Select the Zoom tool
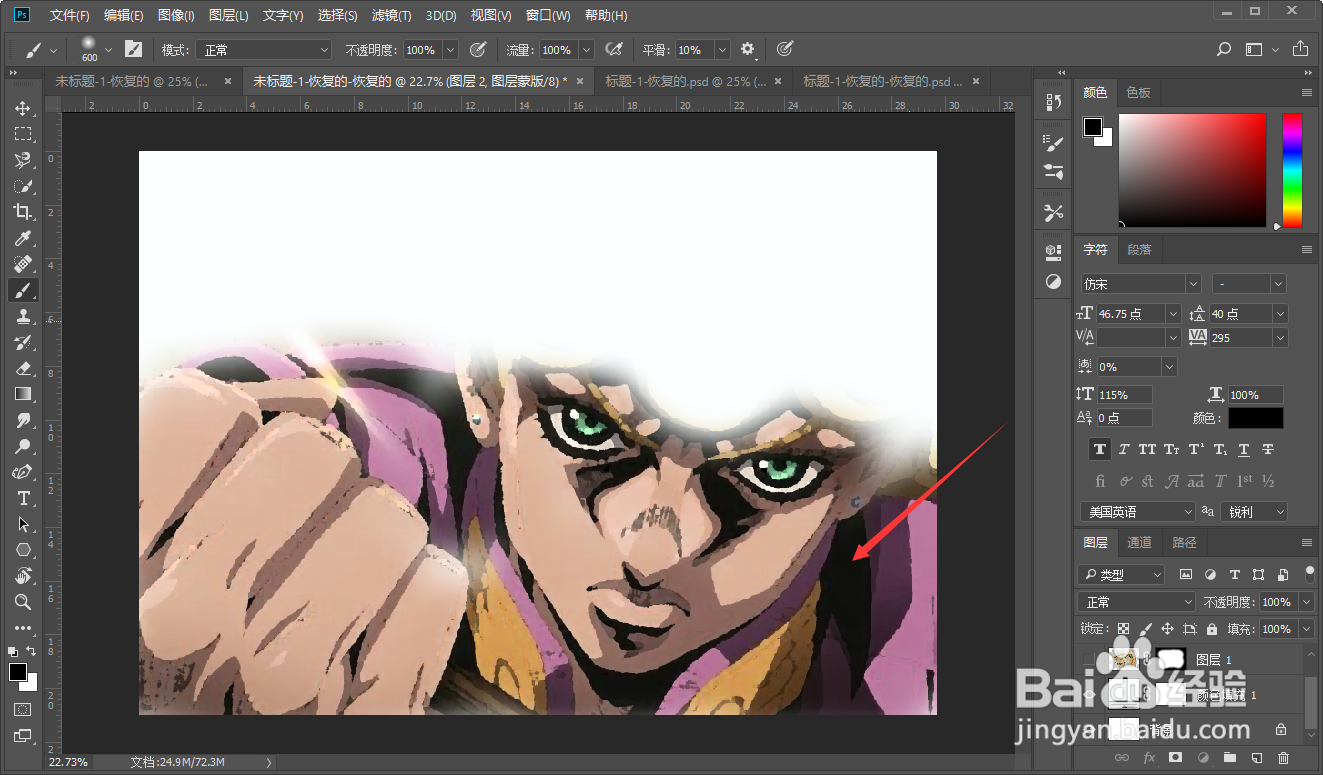The image size is (1323, 775). tap(22, 602)
